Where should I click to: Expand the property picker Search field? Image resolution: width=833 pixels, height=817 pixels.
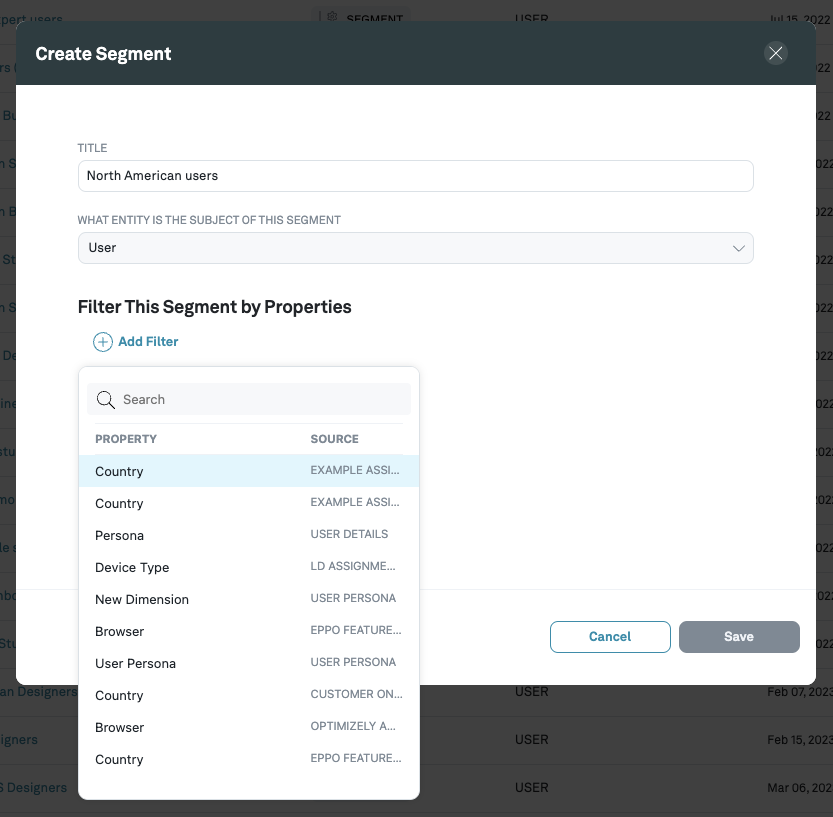(248, 399)
